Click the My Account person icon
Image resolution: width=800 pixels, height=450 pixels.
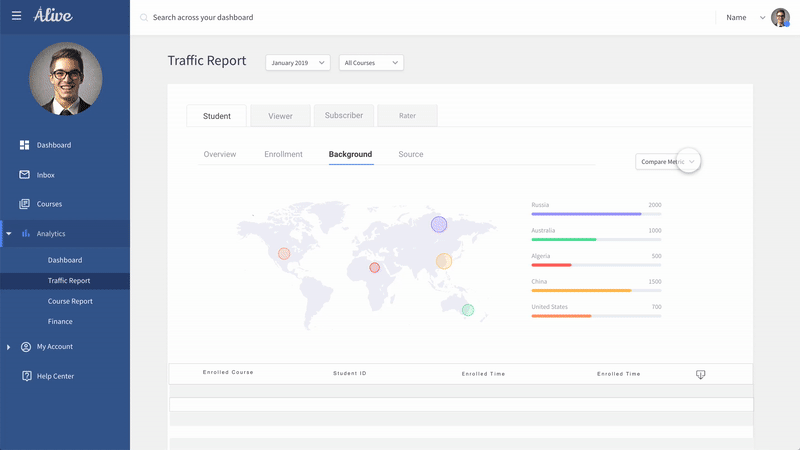(x=26, y=347)
